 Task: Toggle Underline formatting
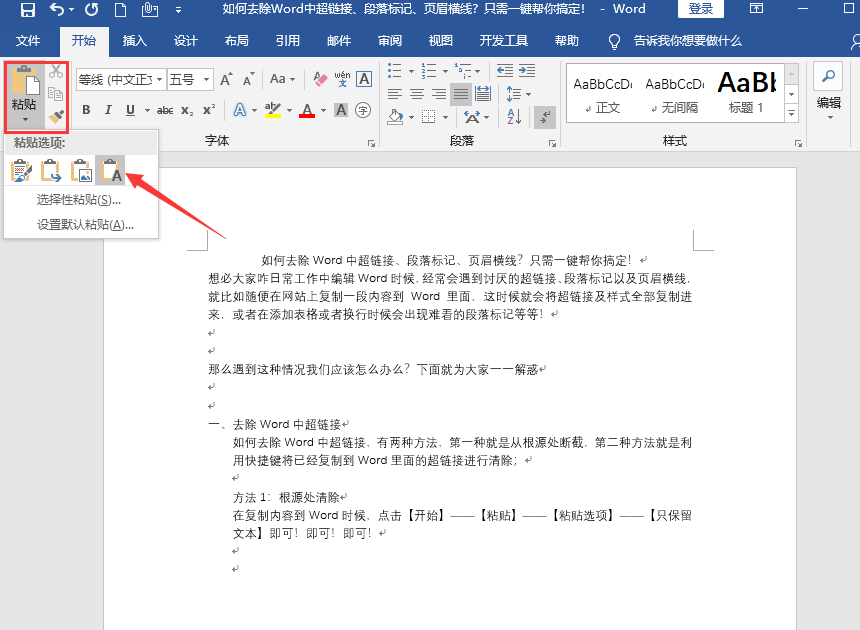click(130, 110)
